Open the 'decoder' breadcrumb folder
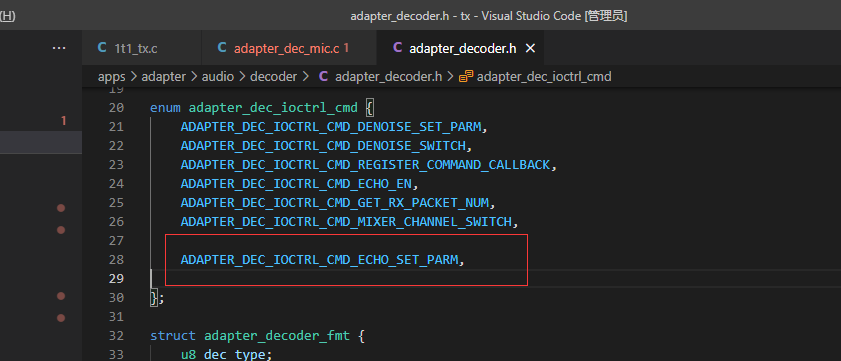Viewport: 841px width, 361px height. [274, 77]
